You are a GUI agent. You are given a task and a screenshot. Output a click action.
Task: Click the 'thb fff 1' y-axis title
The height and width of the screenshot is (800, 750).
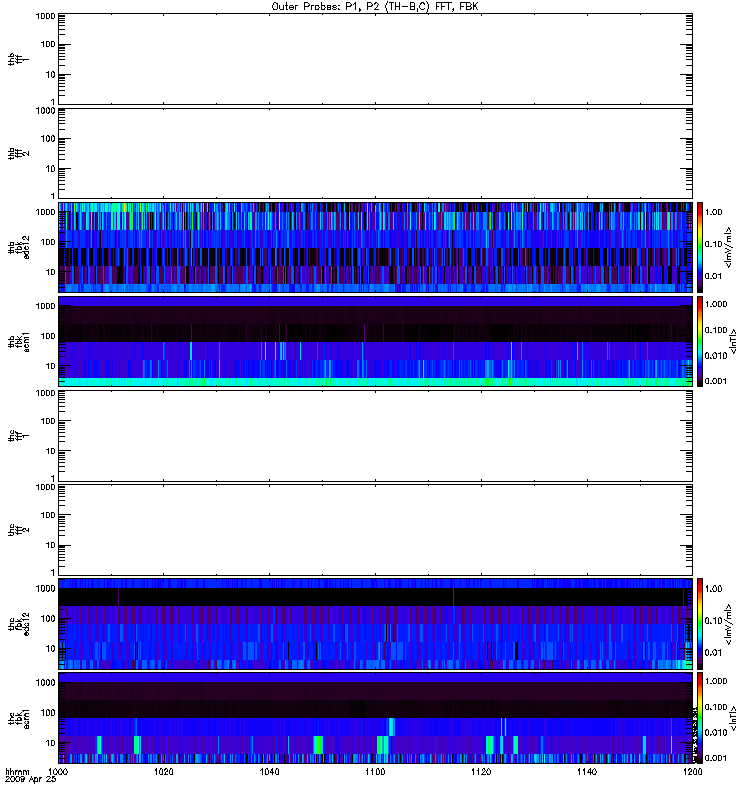pos(19,59)
